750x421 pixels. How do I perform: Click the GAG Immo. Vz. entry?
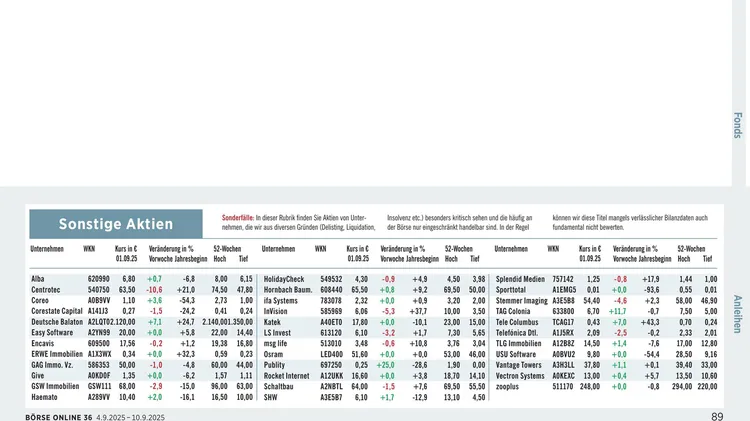[x=53, y=365]
